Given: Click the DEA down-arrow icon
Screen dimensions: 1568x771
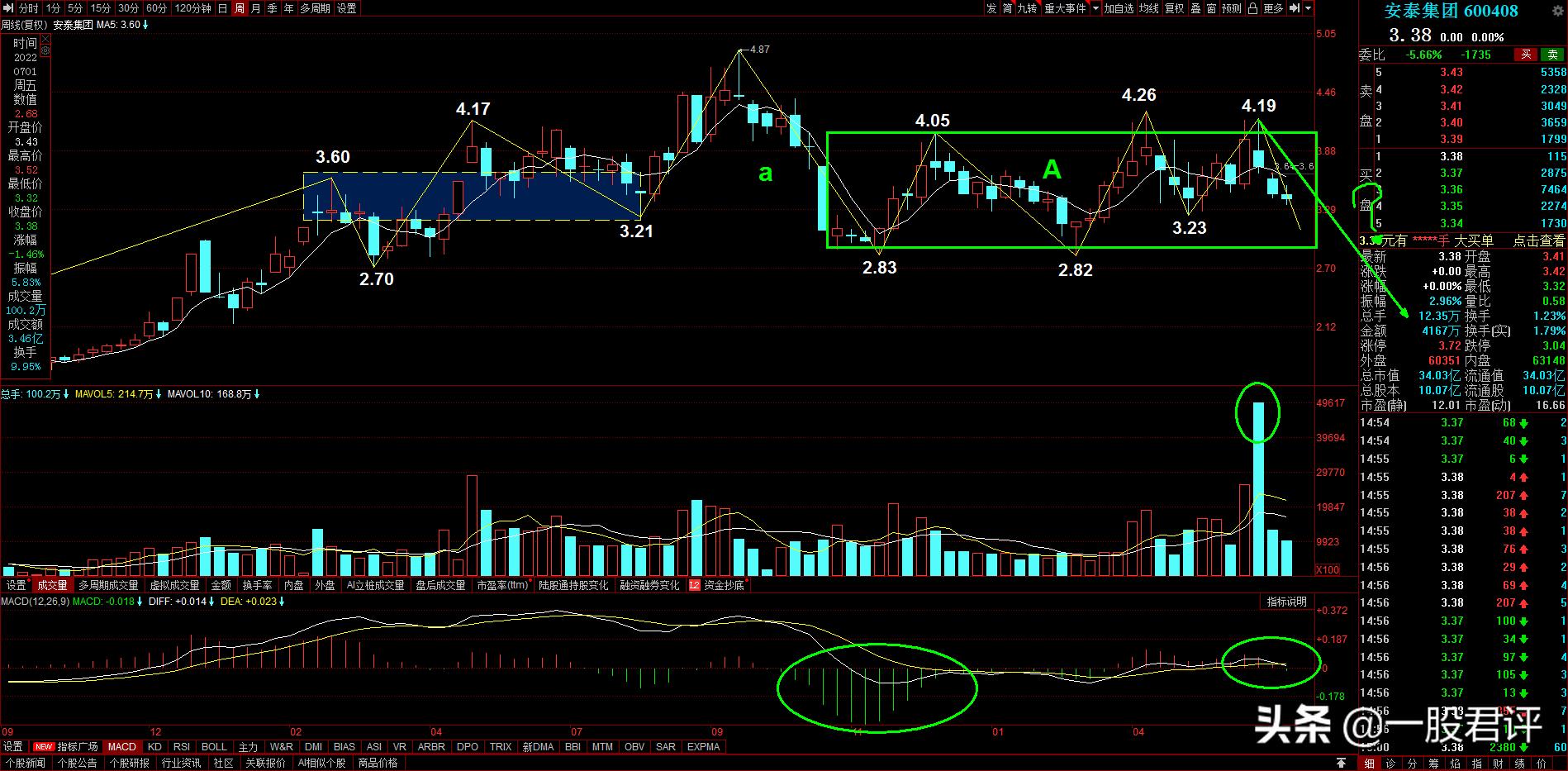Looking at the screenshot, I should [x=283, y=602].
